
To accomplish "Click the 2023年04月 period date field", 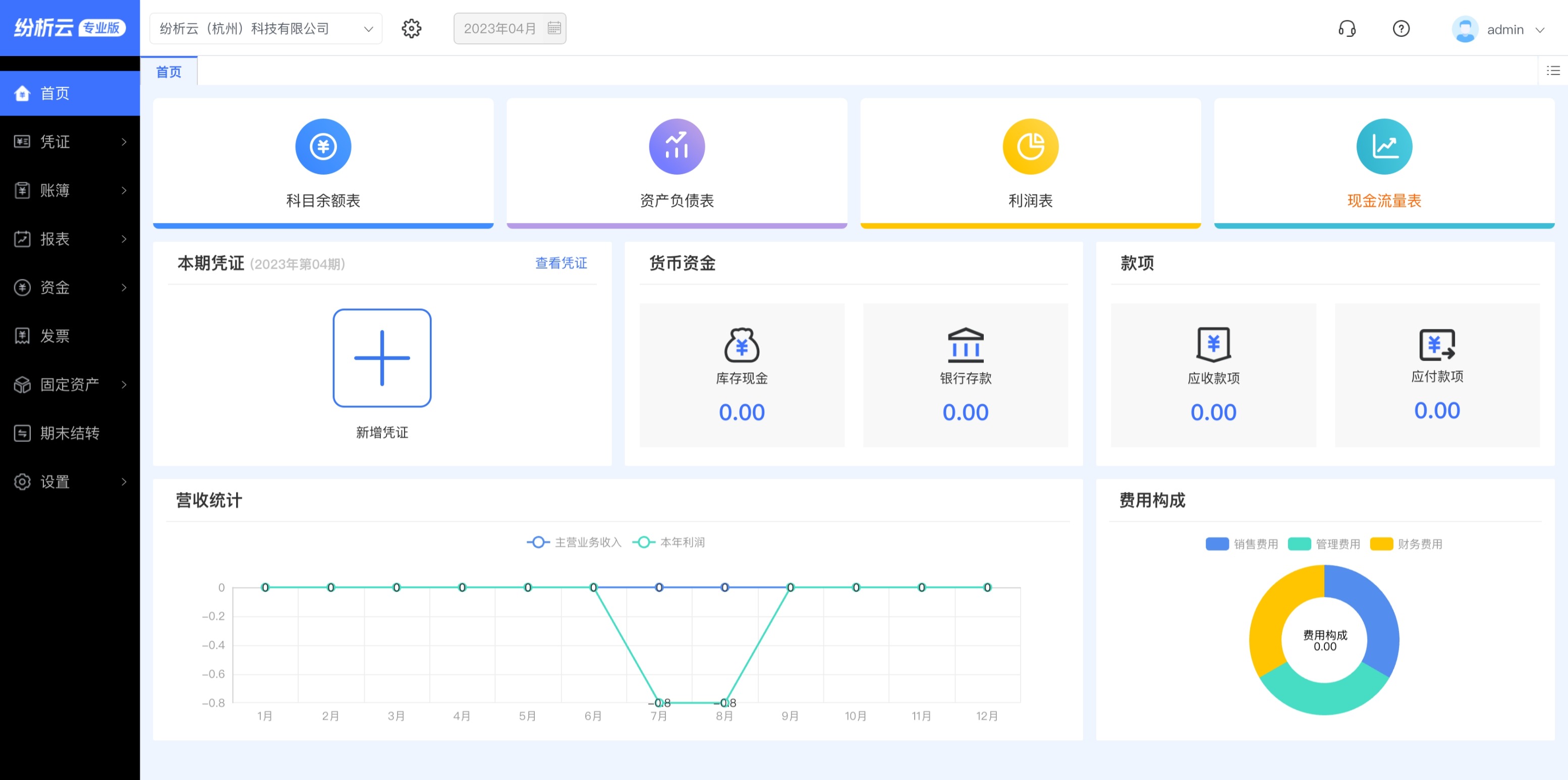I will (509, 29).
